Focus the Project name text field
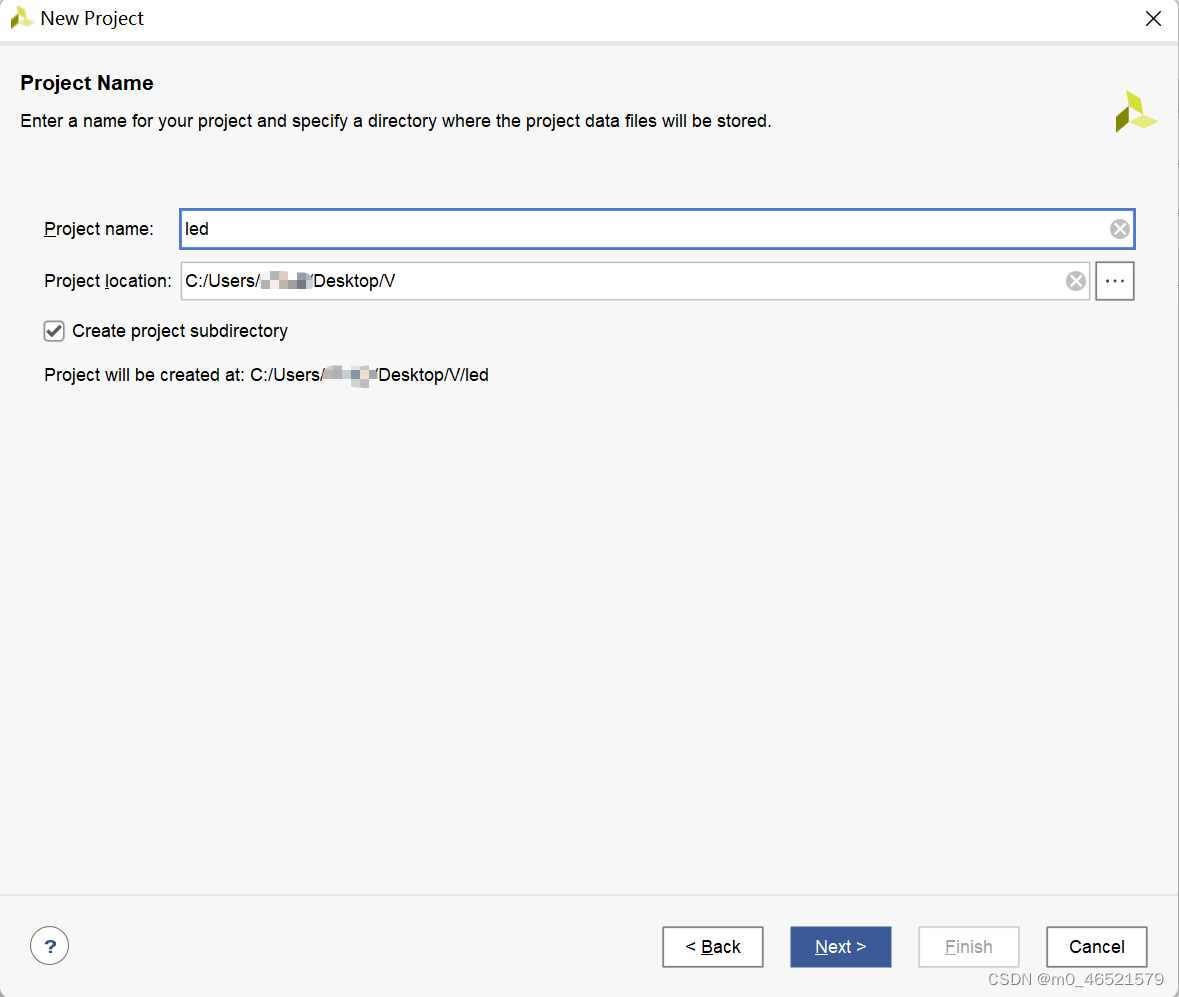Viewport: 1179px width, 997px height. pos(640,229)
